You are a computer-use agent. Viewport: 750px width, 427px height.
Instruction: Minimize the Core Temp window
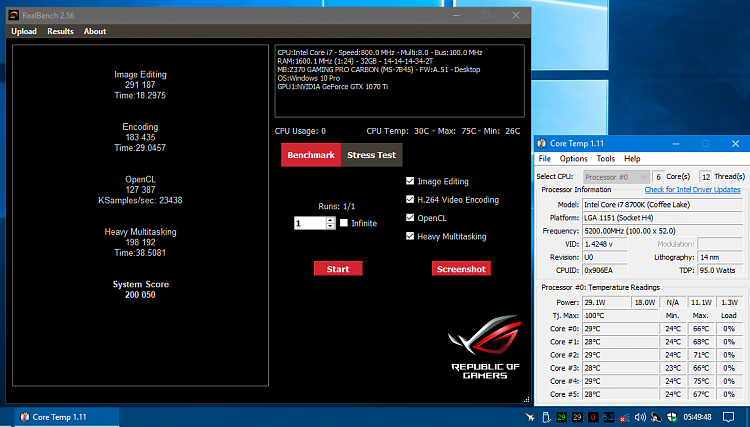tap(676, 143)
